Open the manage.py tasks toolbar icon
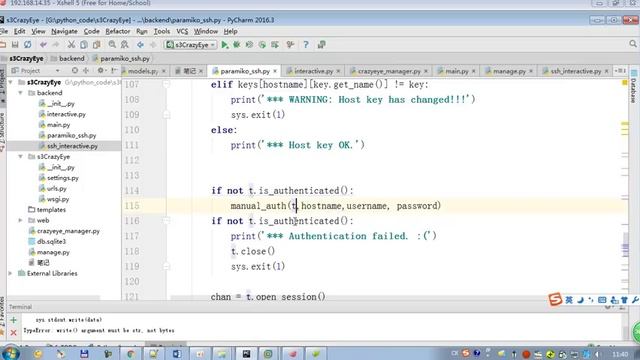The height and width of the screenshot is (360, 640). pyautogui.click(x=322, y=44)
